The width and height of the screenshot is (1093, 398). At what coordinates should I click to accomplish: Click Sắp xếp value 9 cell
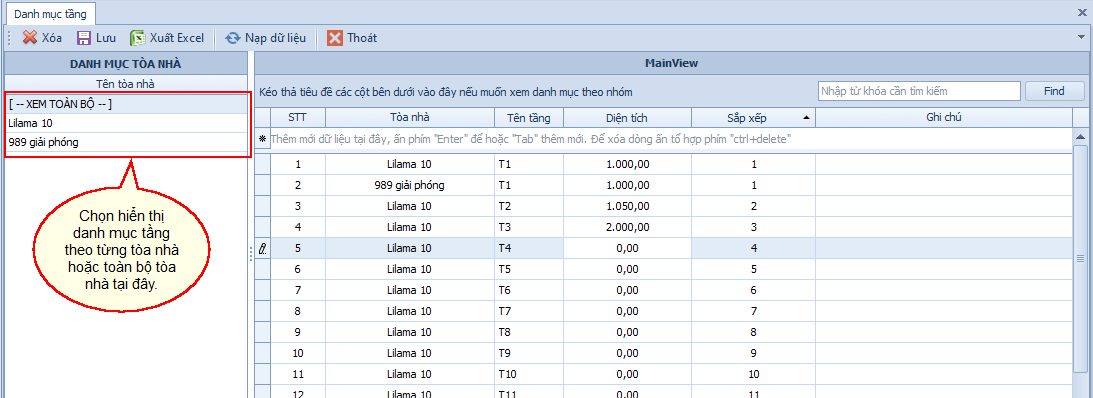point(754,353)
